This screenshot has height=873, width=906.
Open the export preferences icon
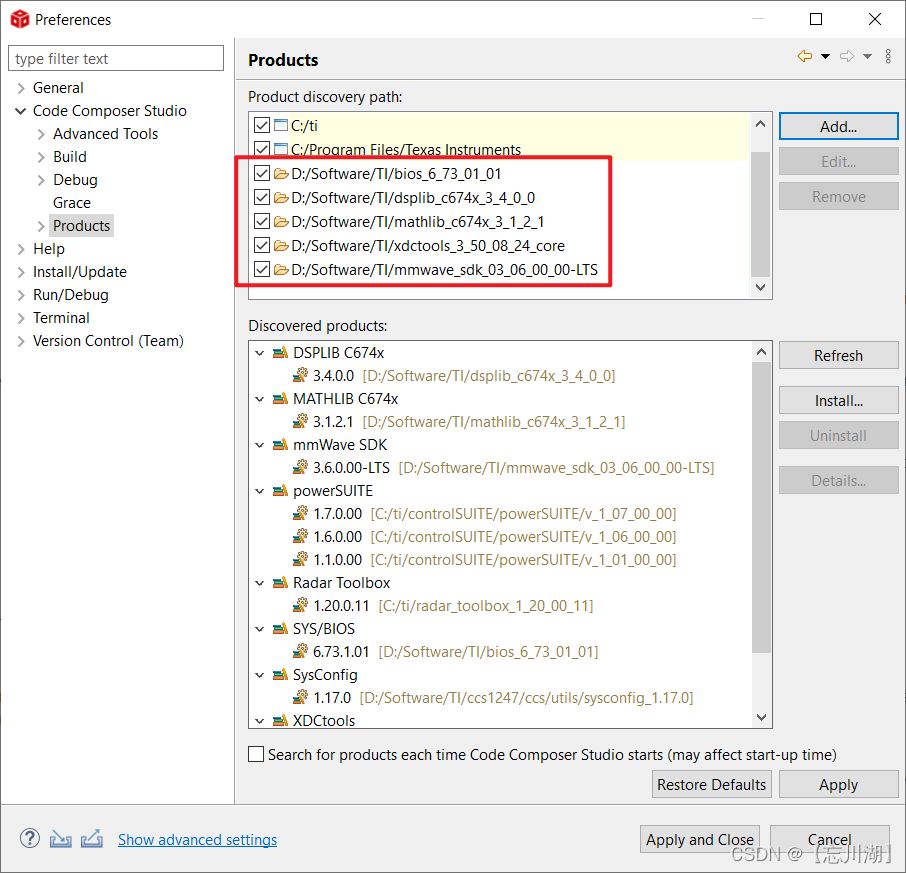pos(92,838)
